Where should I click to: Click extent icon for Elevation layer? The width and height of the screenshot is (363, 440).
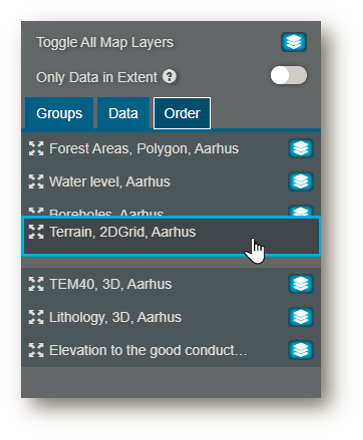[x=36, y=350]
